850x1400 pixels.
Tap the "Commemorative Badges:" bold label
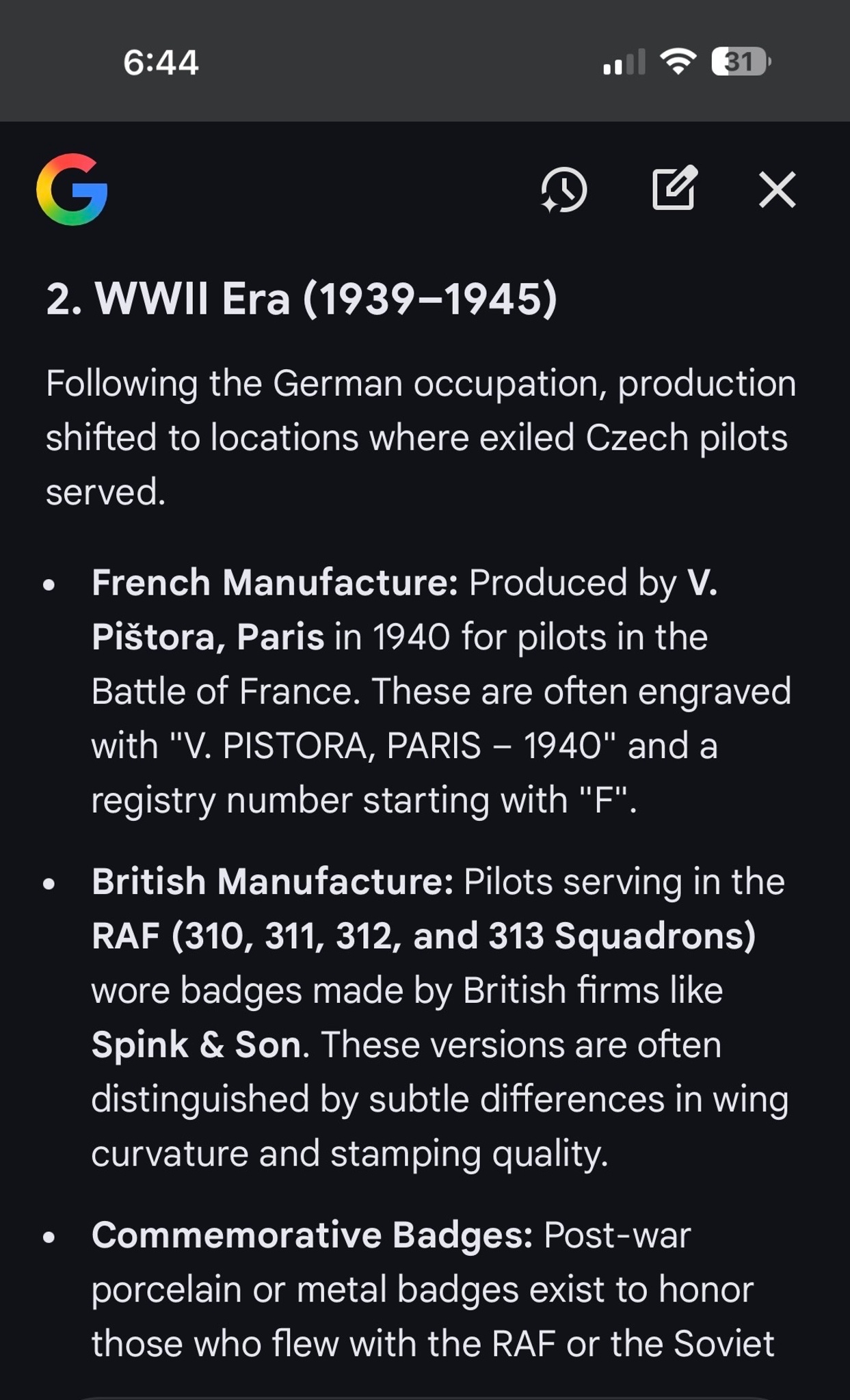pyautogui.click(x=312, y=1235)
